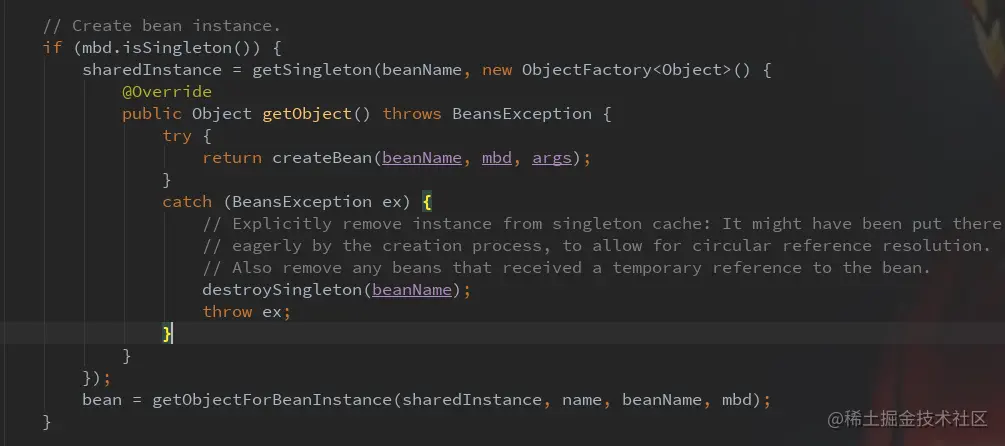
Task: Click underlined "beanName" inside createBean call
Action: [422, 158]
